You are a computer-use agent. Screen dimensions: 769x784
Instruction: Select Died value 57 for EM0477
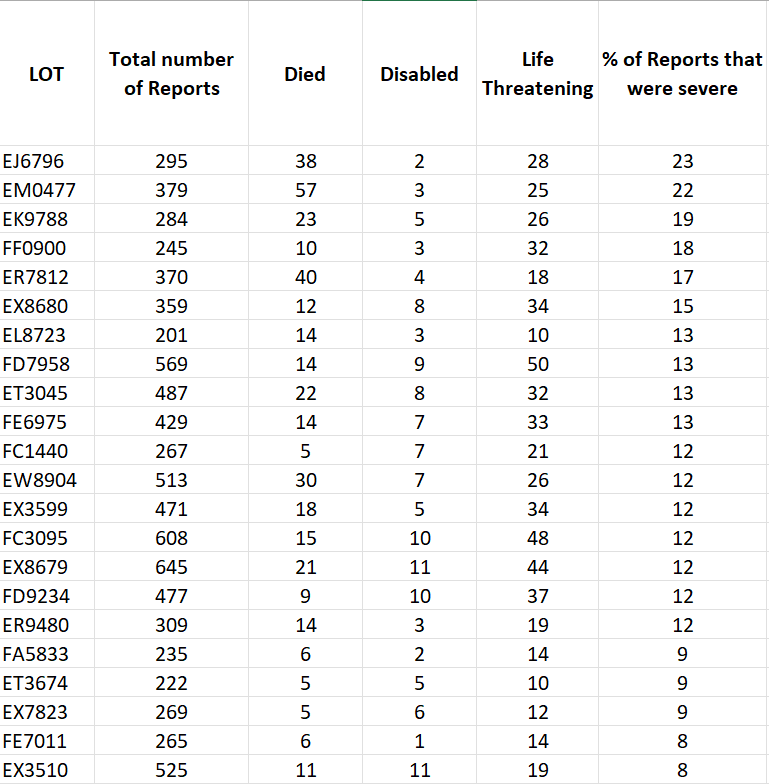click(305, 190)
